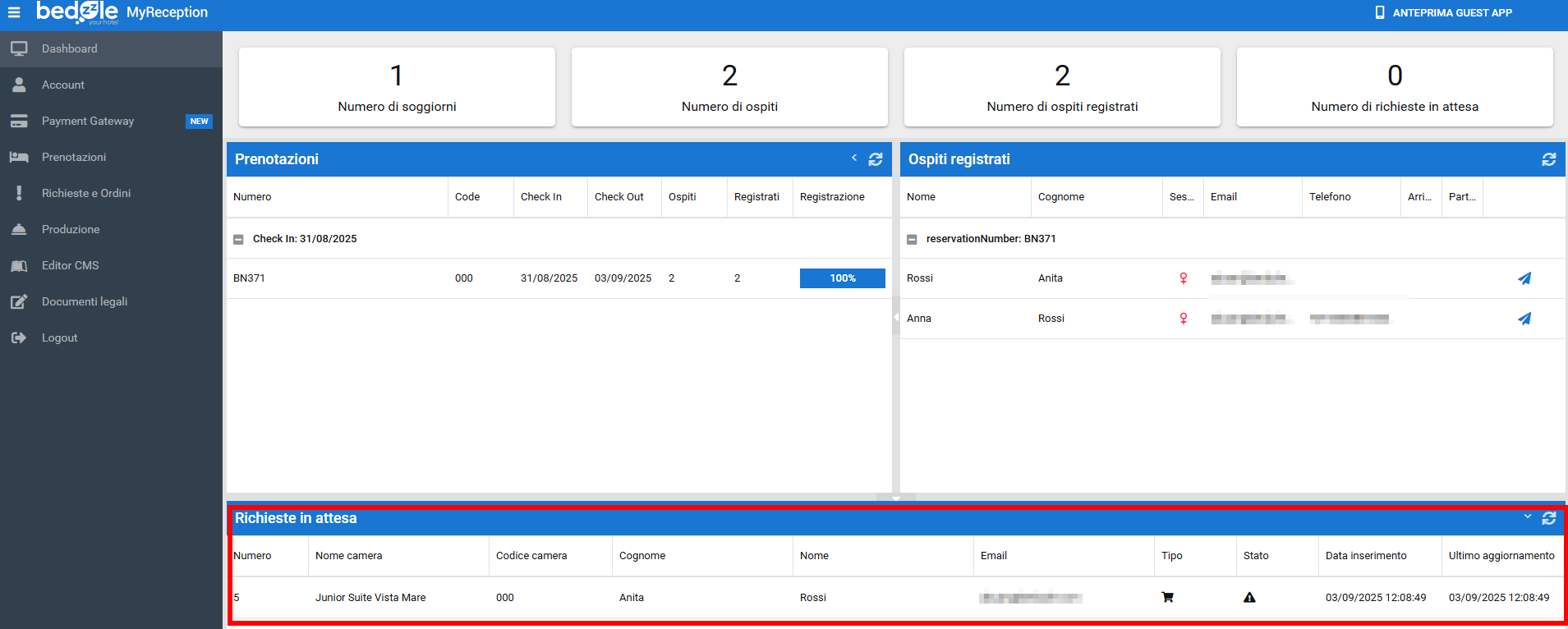Log out via Logout link
Image resolution: width=1568 pixels, height=629 pixels.
[59, 338]
